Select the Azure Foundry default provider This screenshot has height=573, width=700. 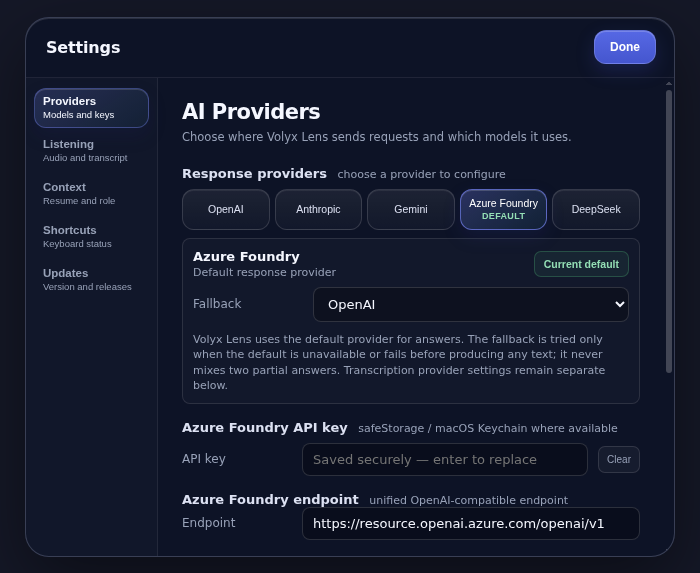click(x=503, y=209)
